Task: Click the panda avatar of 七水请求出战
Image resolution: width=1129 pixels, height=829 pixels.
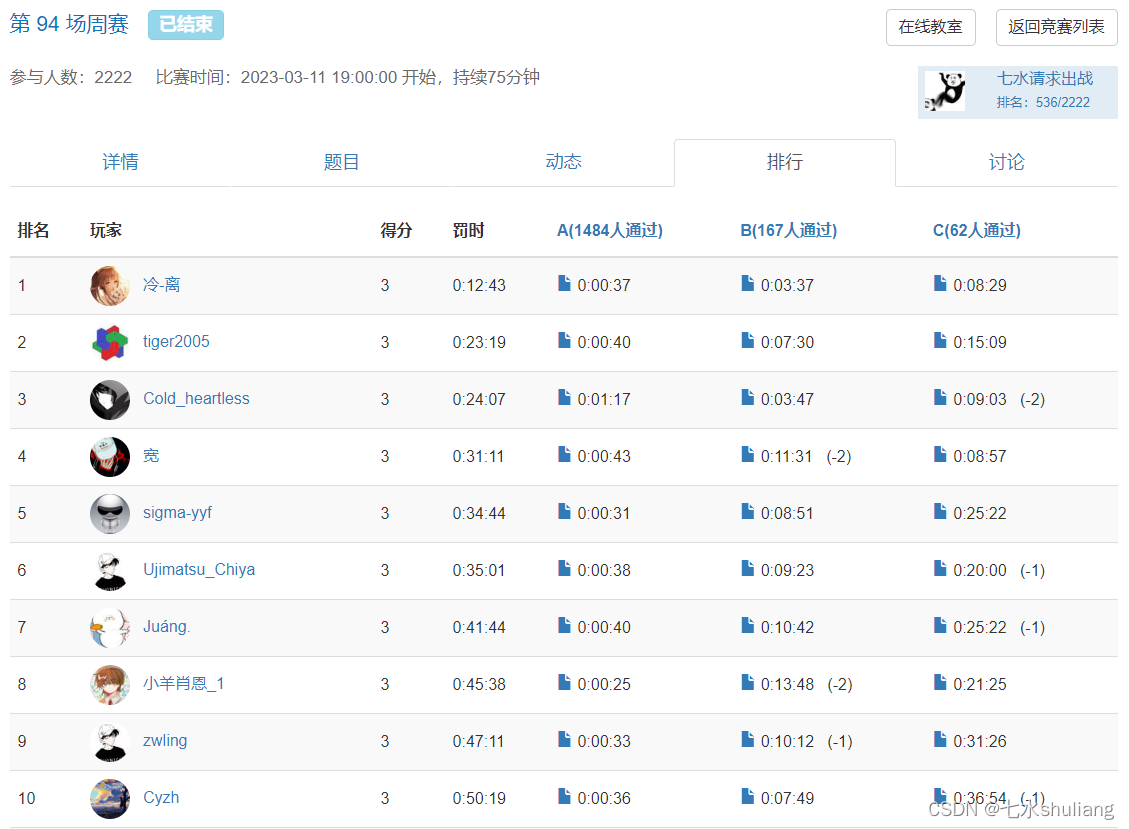Action: [x=945, y=91]
